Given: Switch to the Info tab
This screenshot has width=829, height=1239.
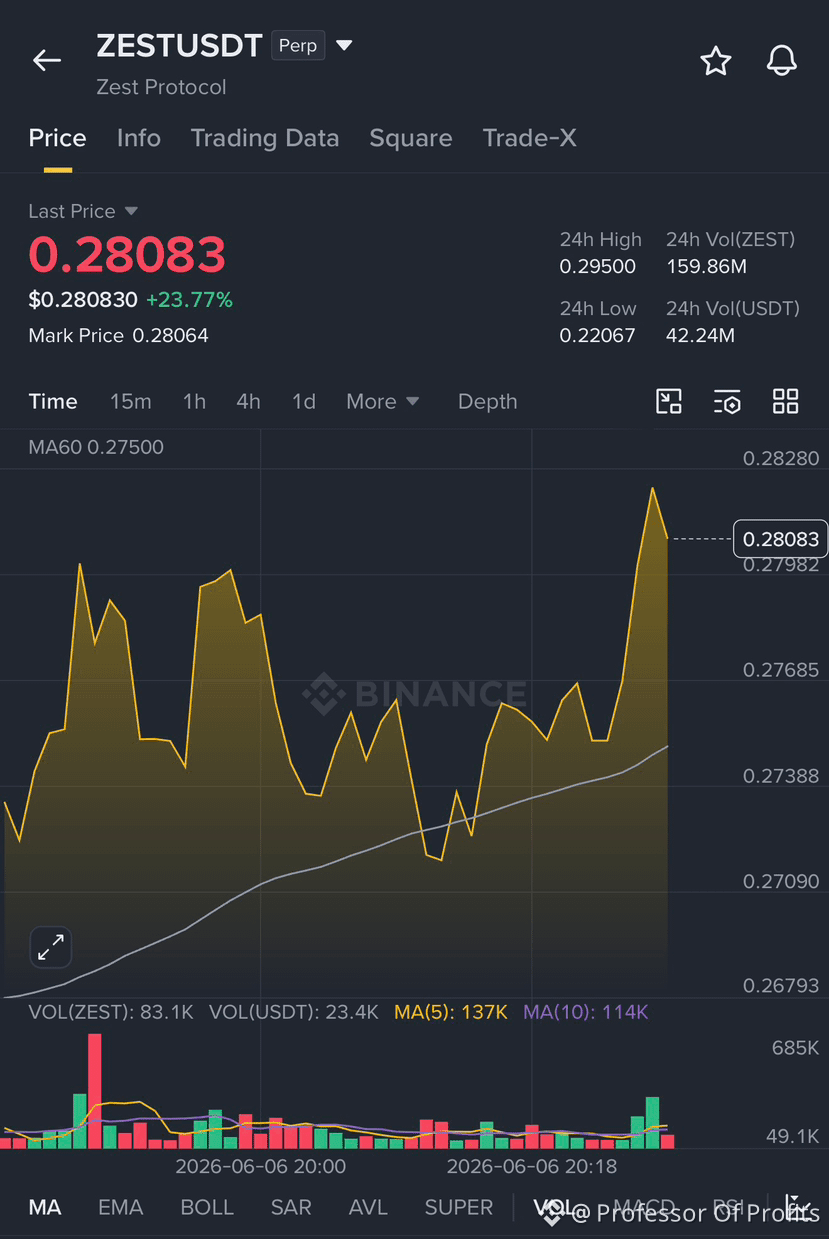Looking at the screenshot, I should tap(139, 138).
